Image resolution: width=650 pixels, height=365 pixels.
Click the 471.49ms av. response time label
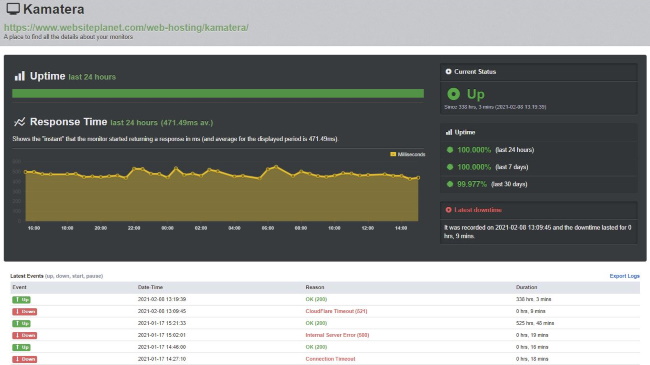point(187,122)
